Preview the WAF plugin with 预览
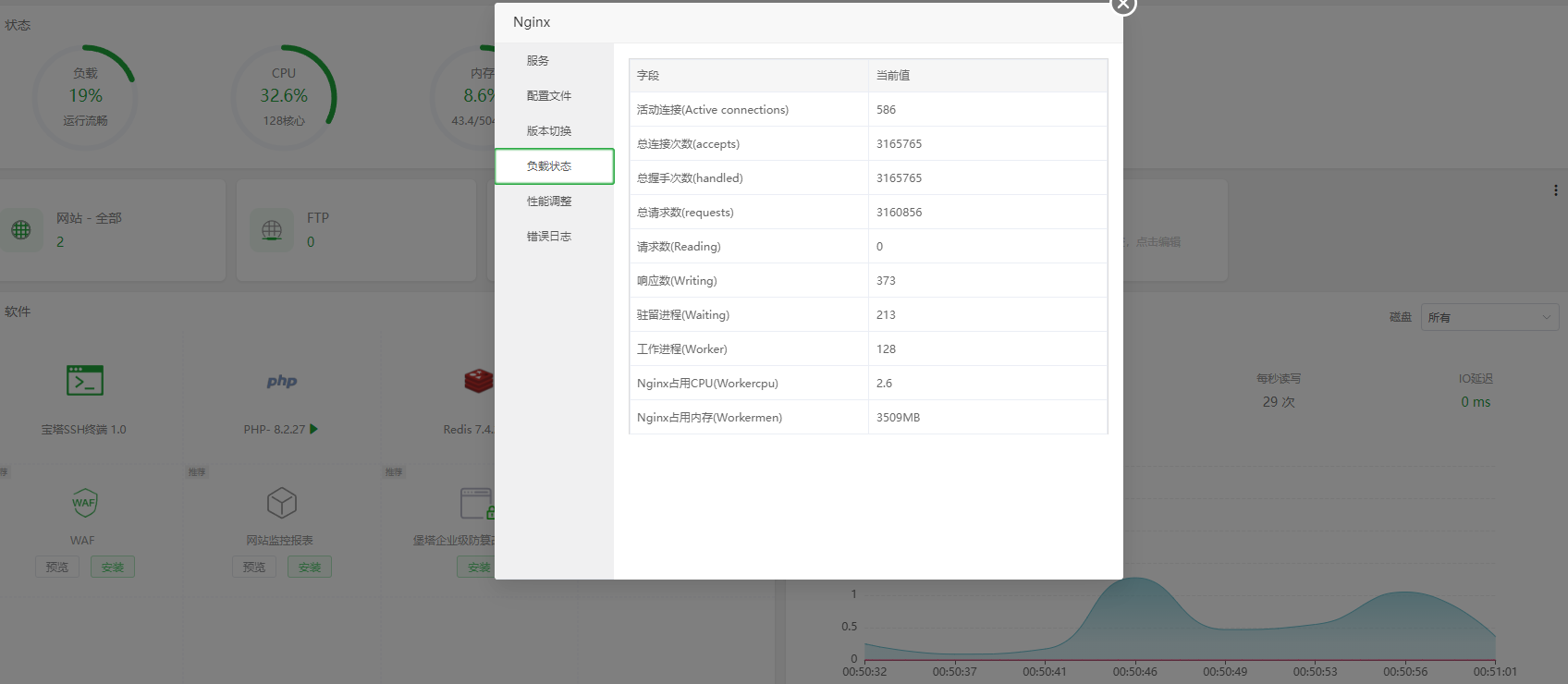Viewport: 1568px width, 684px height. point(57,568)
